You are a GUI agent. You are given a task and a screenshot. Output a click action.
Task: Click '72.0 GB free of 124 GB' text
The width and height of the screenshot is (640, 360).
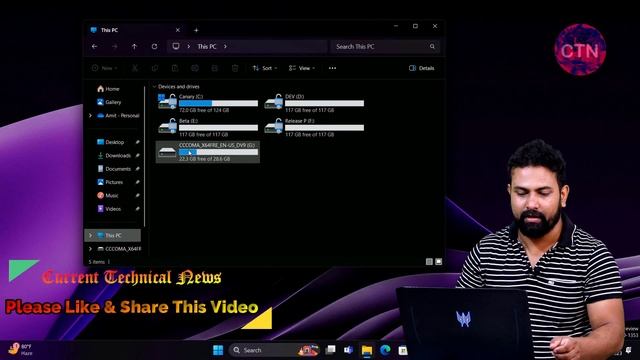click(204, 110)
